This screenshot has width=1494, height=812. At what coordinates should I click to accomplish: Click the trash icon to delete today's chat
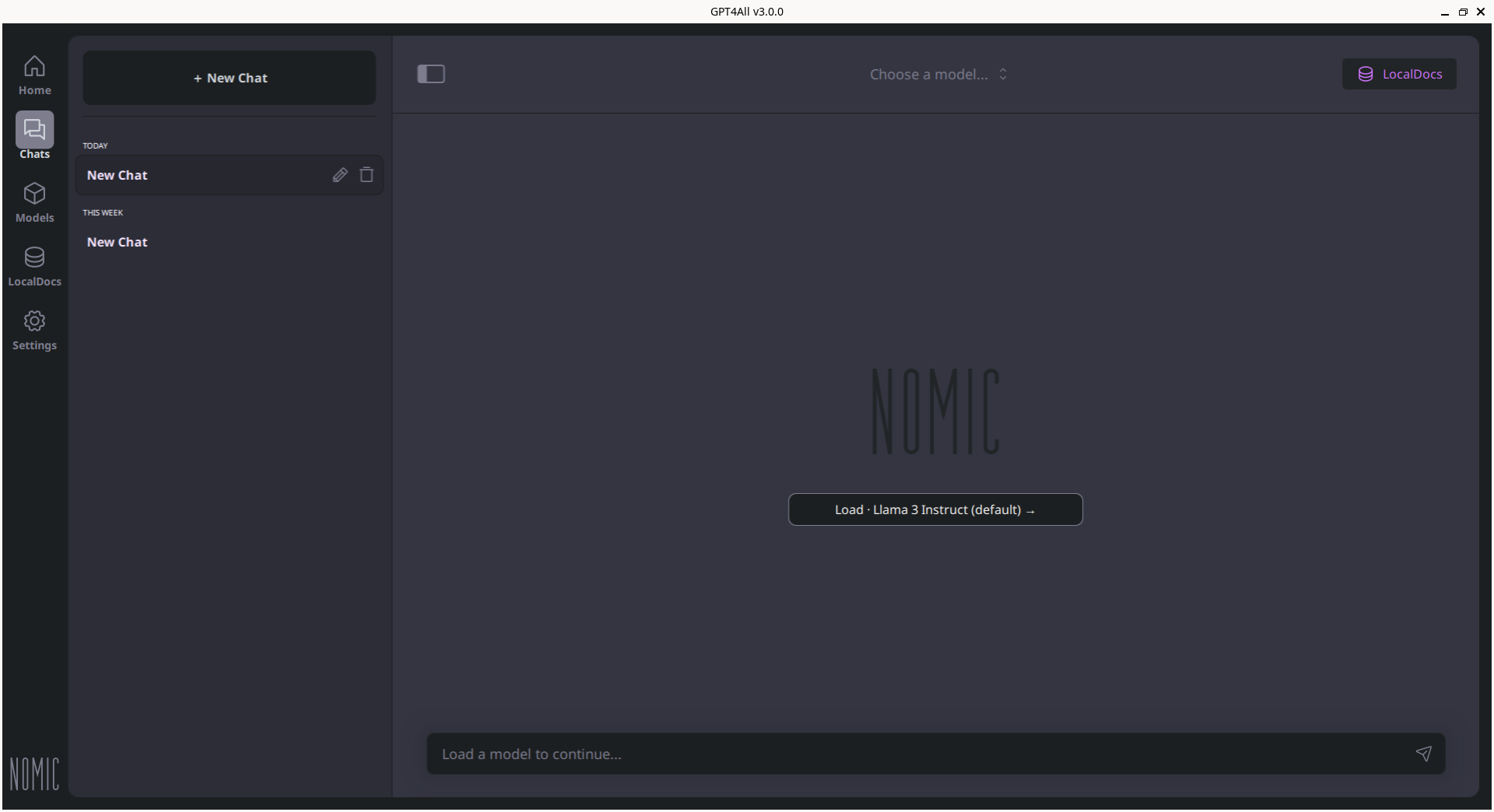pyautogui.click(x=366, y=175)
